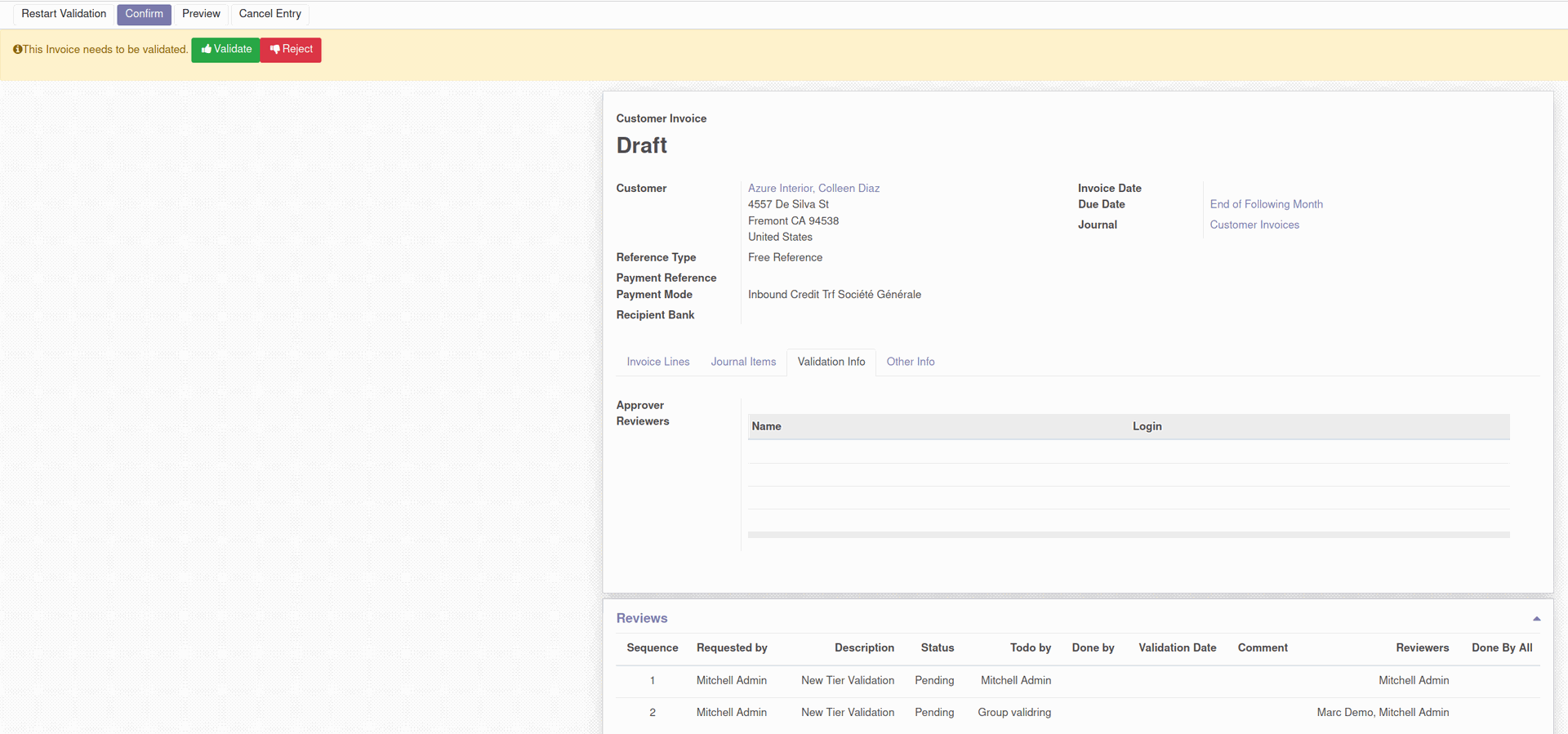Click reviewers Marc Demo, Mitchell Admin cell

[x=1383, y=713]
